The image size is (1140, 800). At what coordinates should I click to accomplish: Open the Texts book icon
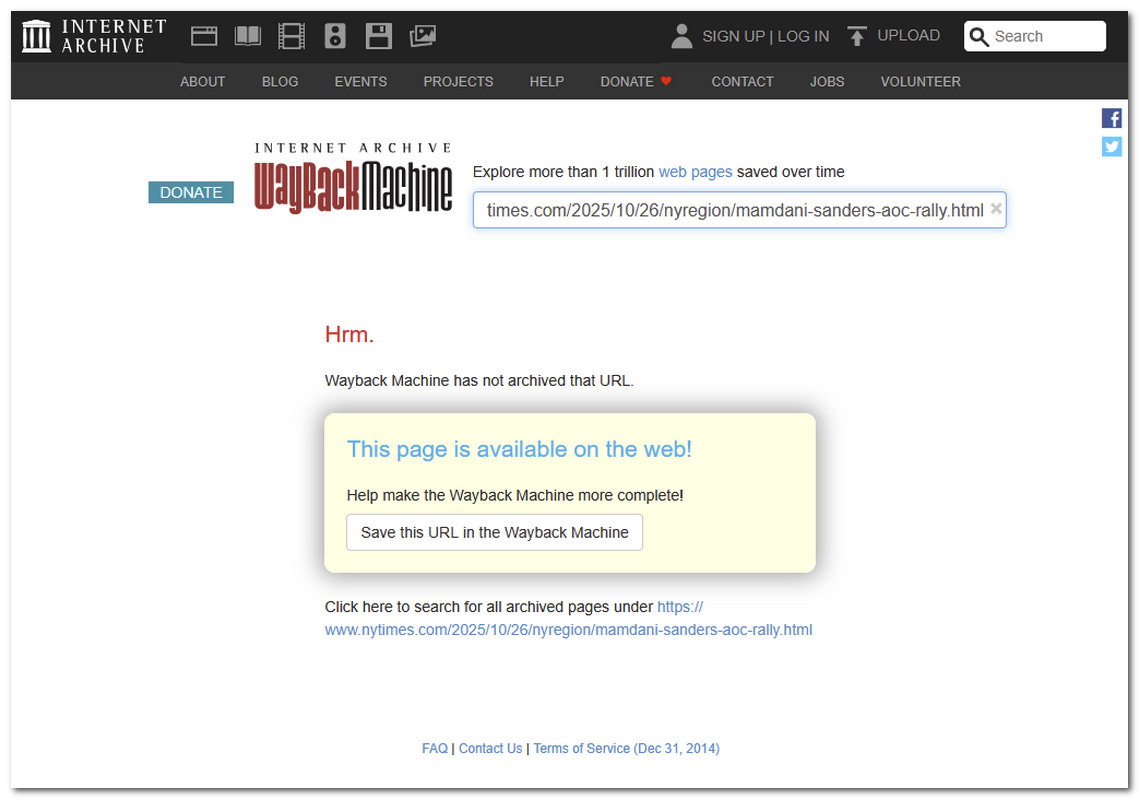pos(248,36)
